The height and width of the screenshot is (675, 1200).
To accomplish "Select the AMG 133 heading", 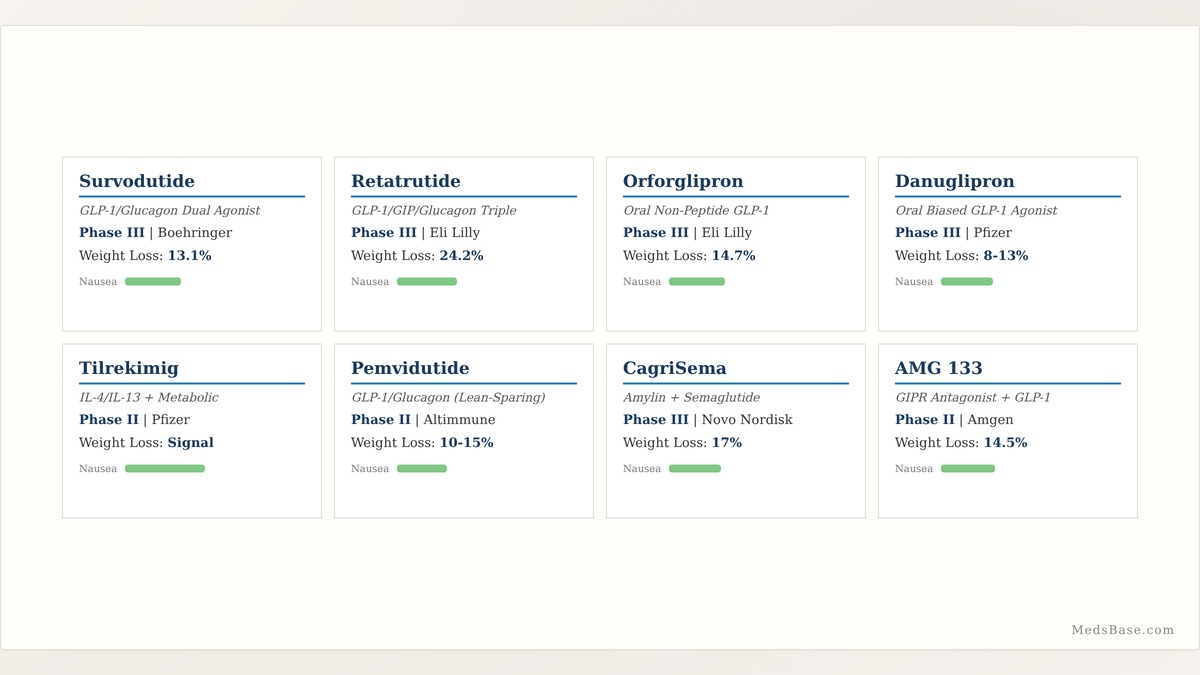I will click(x=939, y=368).
